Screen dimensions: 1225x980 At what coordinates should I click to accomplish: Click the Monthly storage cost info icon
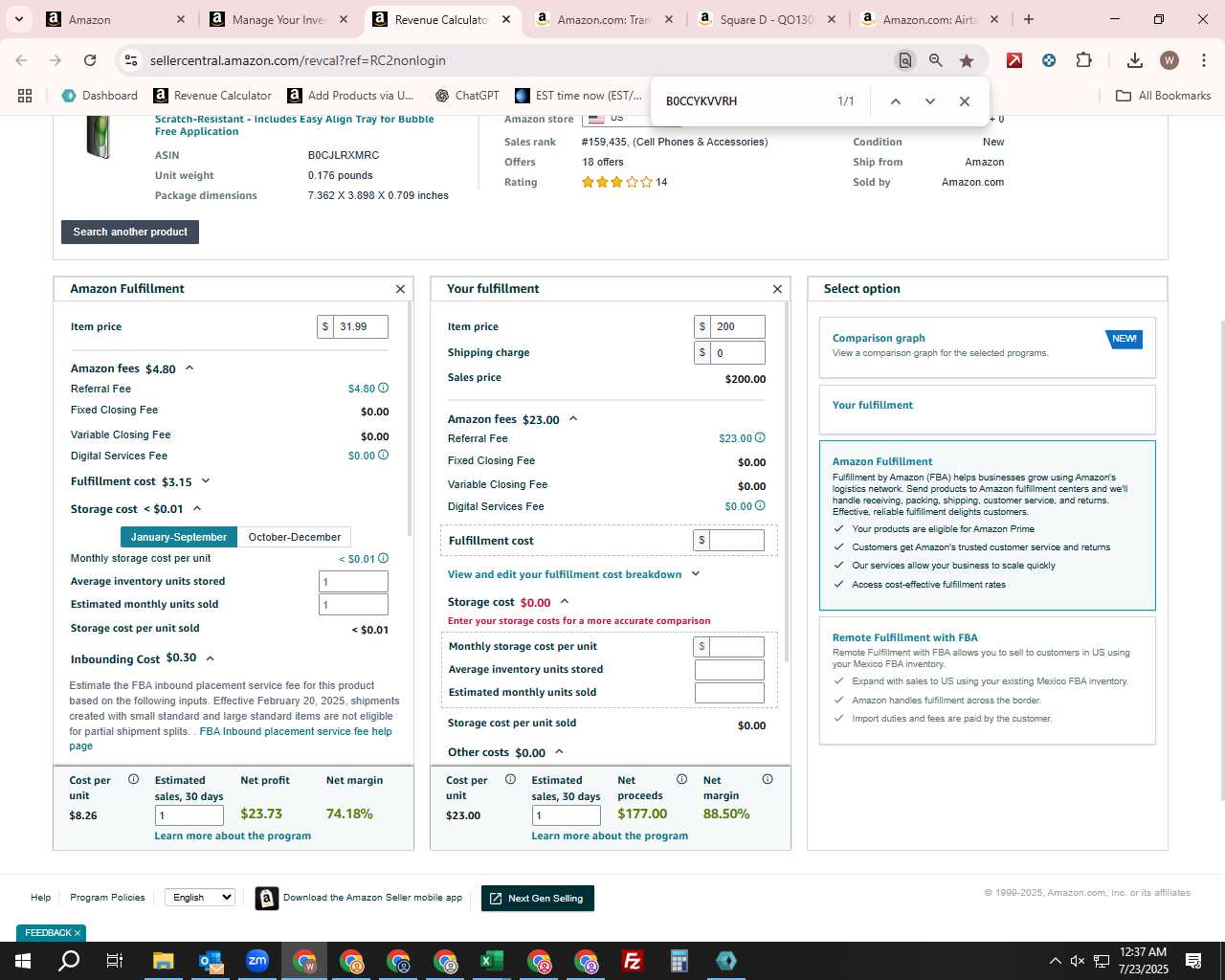[x=383, y=558]
